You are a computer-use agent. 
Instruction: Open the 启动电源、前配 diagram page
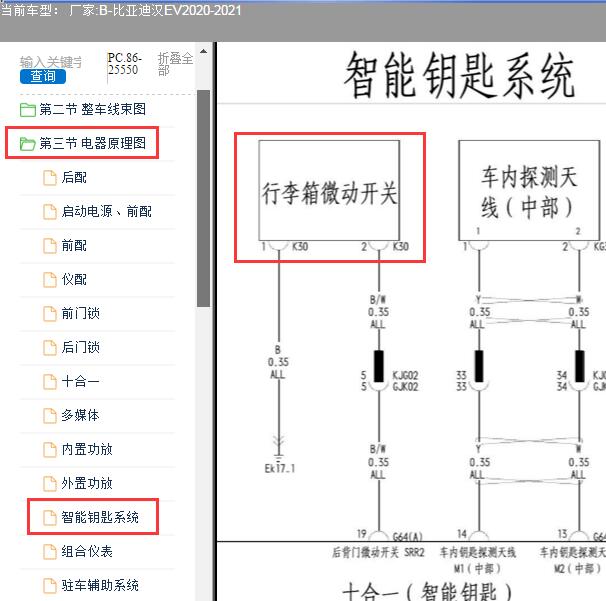[107, 211]
